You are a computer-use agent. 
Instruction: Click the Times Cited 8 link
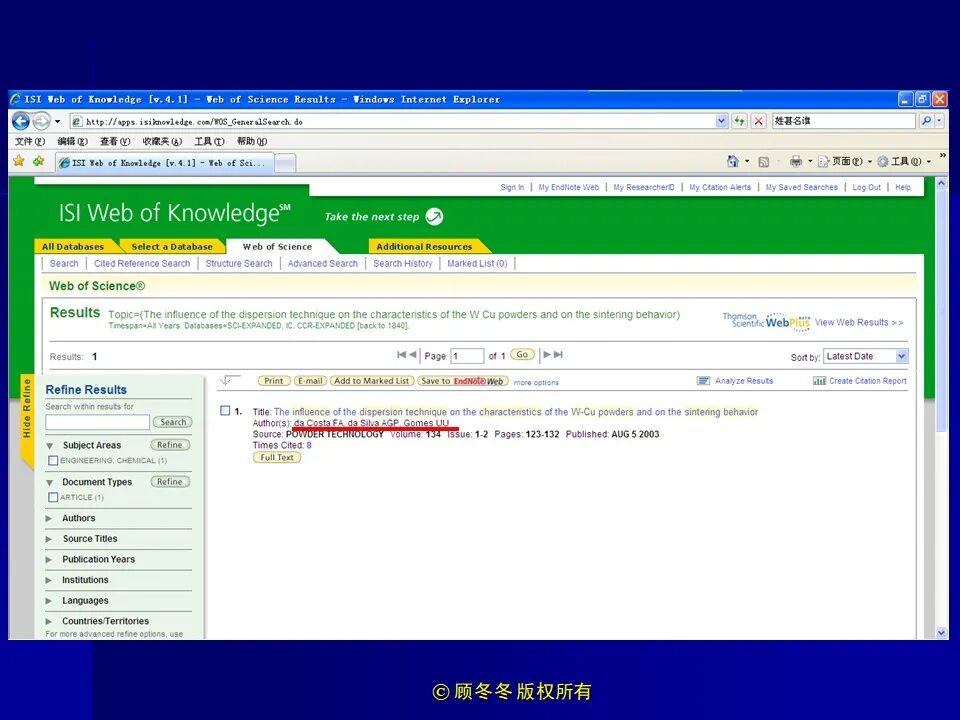click(x=309, y=445)
